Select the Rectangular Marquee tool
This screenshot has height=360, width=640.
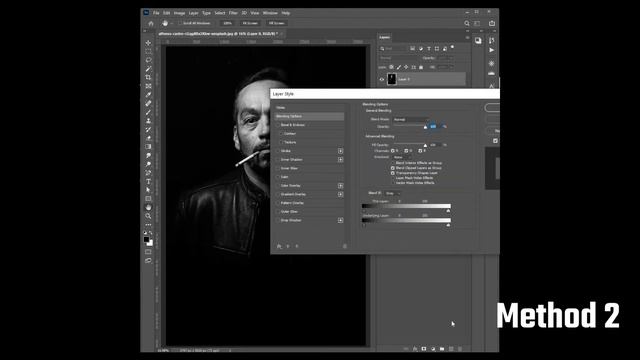tap(148, 51)
